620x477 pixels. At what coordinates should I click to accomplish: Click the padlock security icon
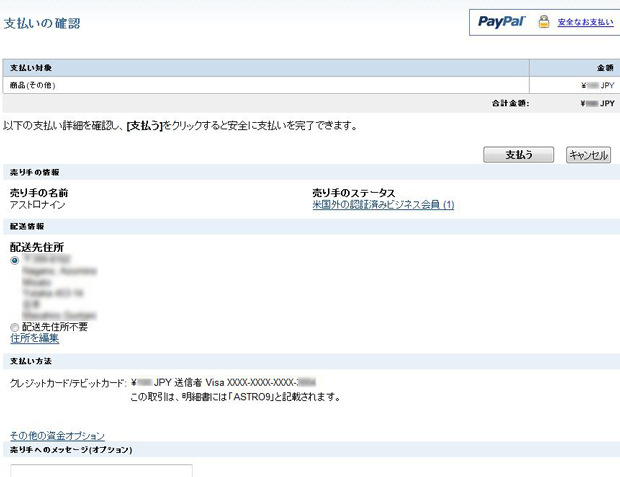[x=544, y=21]
